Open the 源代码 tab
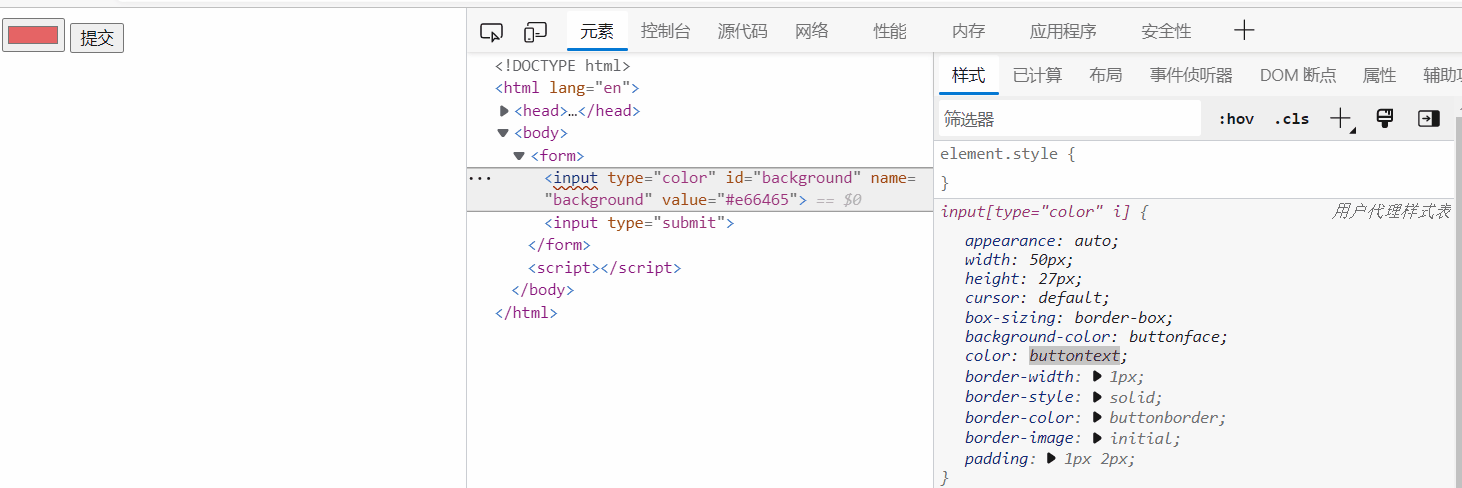 [x=742, y=31]
